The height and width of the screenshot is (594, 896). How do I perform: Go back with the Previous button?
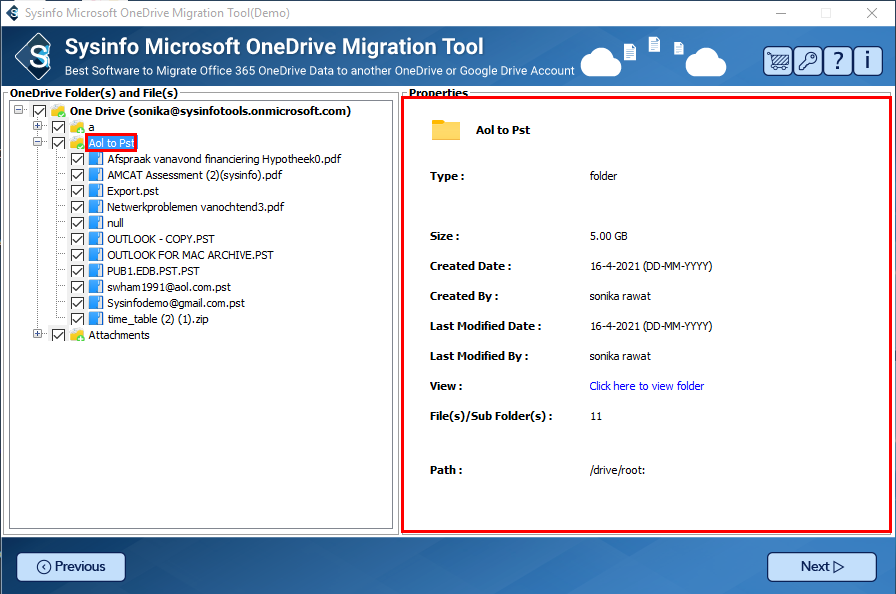pyautogui.click(x=71, y=567)
